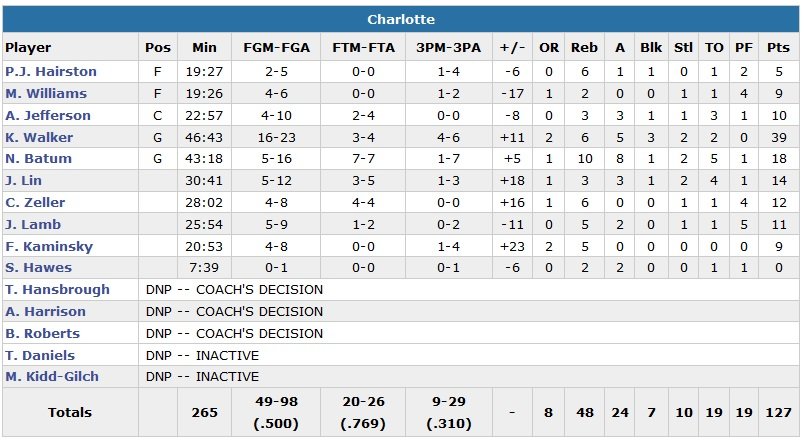The height and width of the screenshot is (440, 804).
Task: Open B. Roberts' player link
Action: click(44, 334)
